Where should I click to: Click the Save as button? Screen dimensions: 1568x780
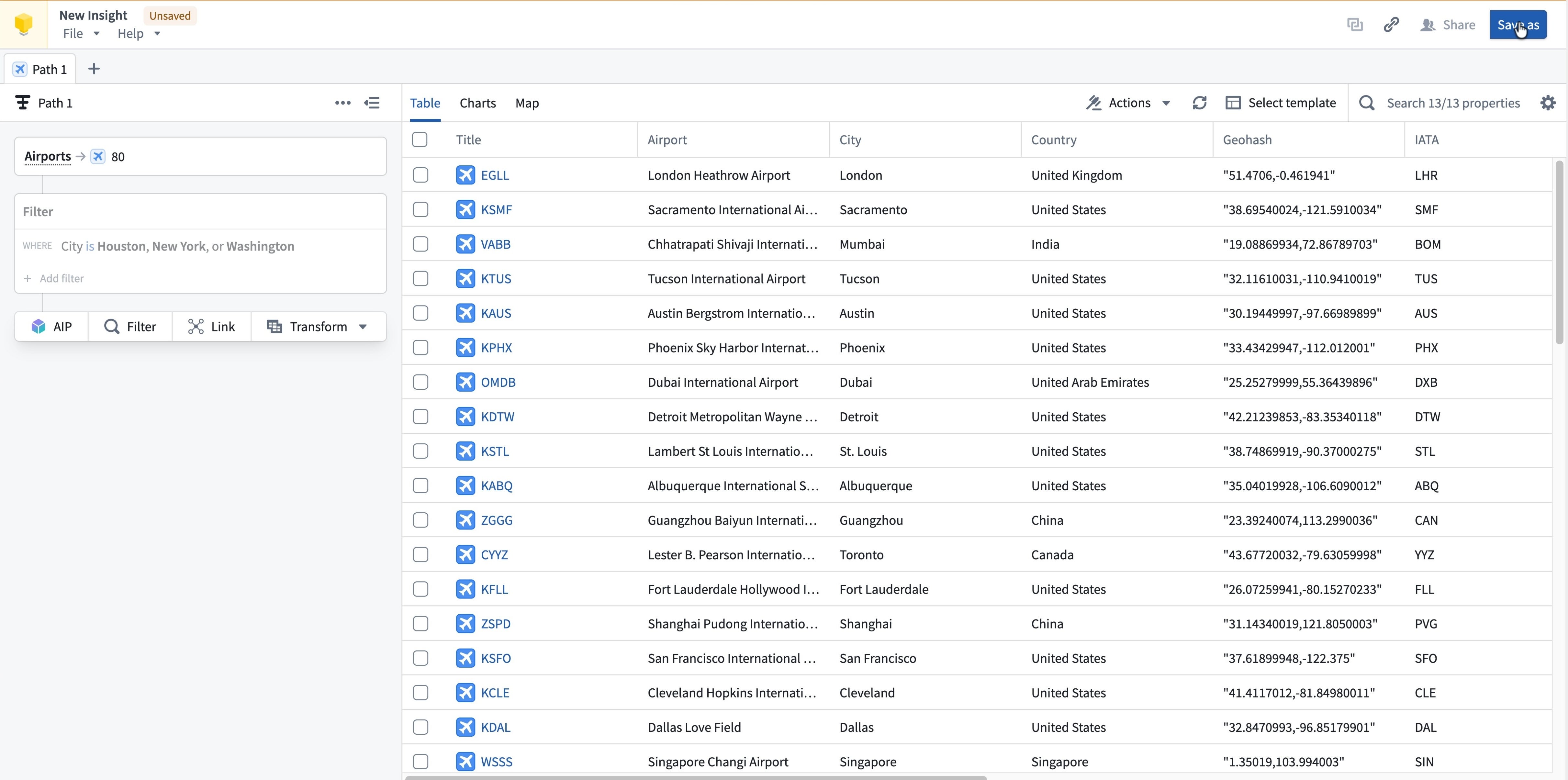pyautogui.click(x=1518, y=25)
